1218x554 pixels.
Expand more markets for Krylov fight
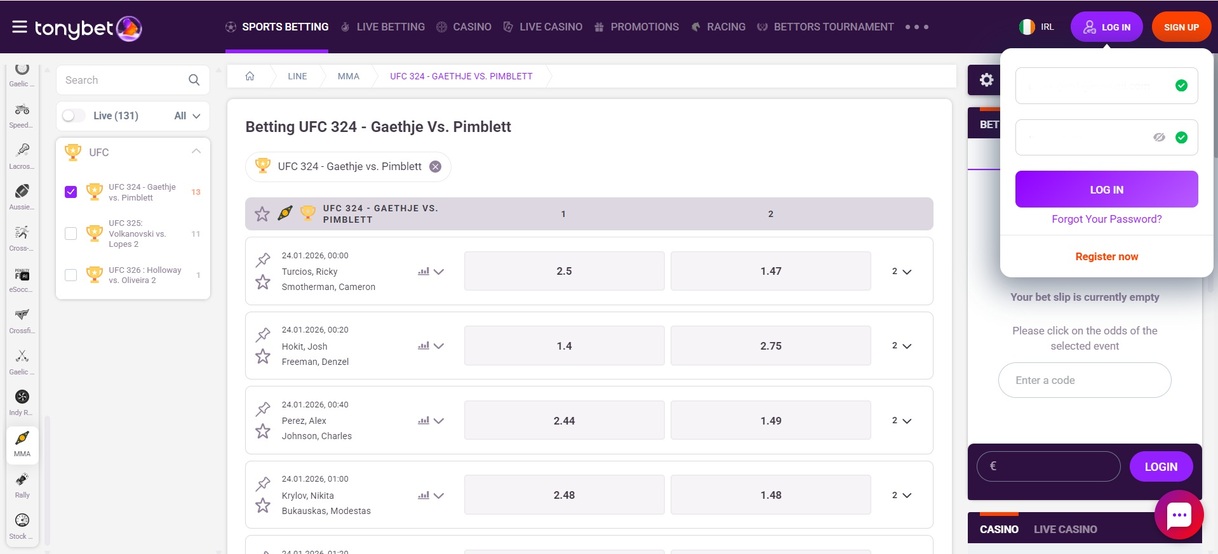click(x=902, y=495)
